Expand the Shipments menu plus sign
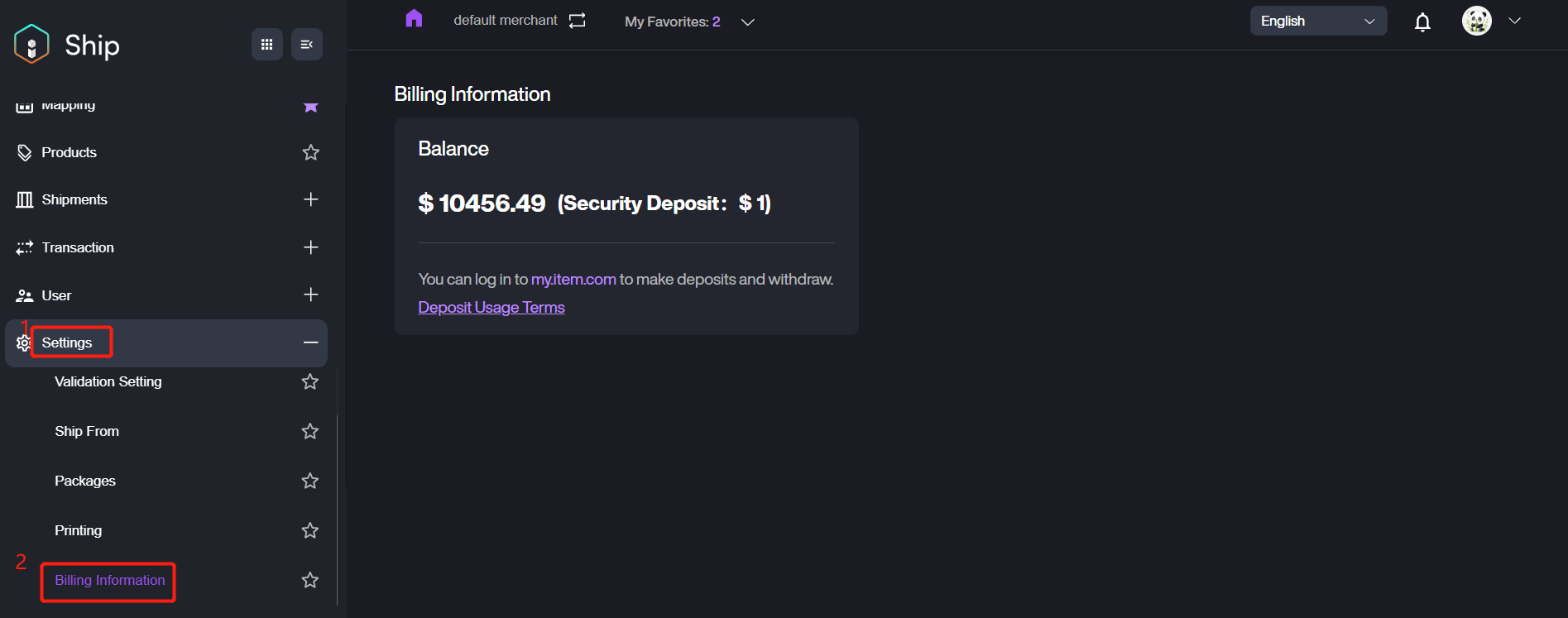Screen dimensions: 1568x618 (310, 199)
